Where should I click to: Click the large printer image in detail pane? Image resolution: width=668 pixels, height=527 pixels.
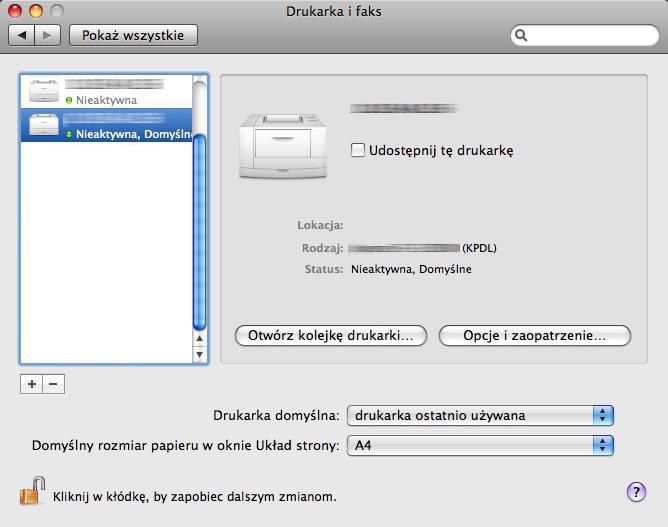(283, 146)
